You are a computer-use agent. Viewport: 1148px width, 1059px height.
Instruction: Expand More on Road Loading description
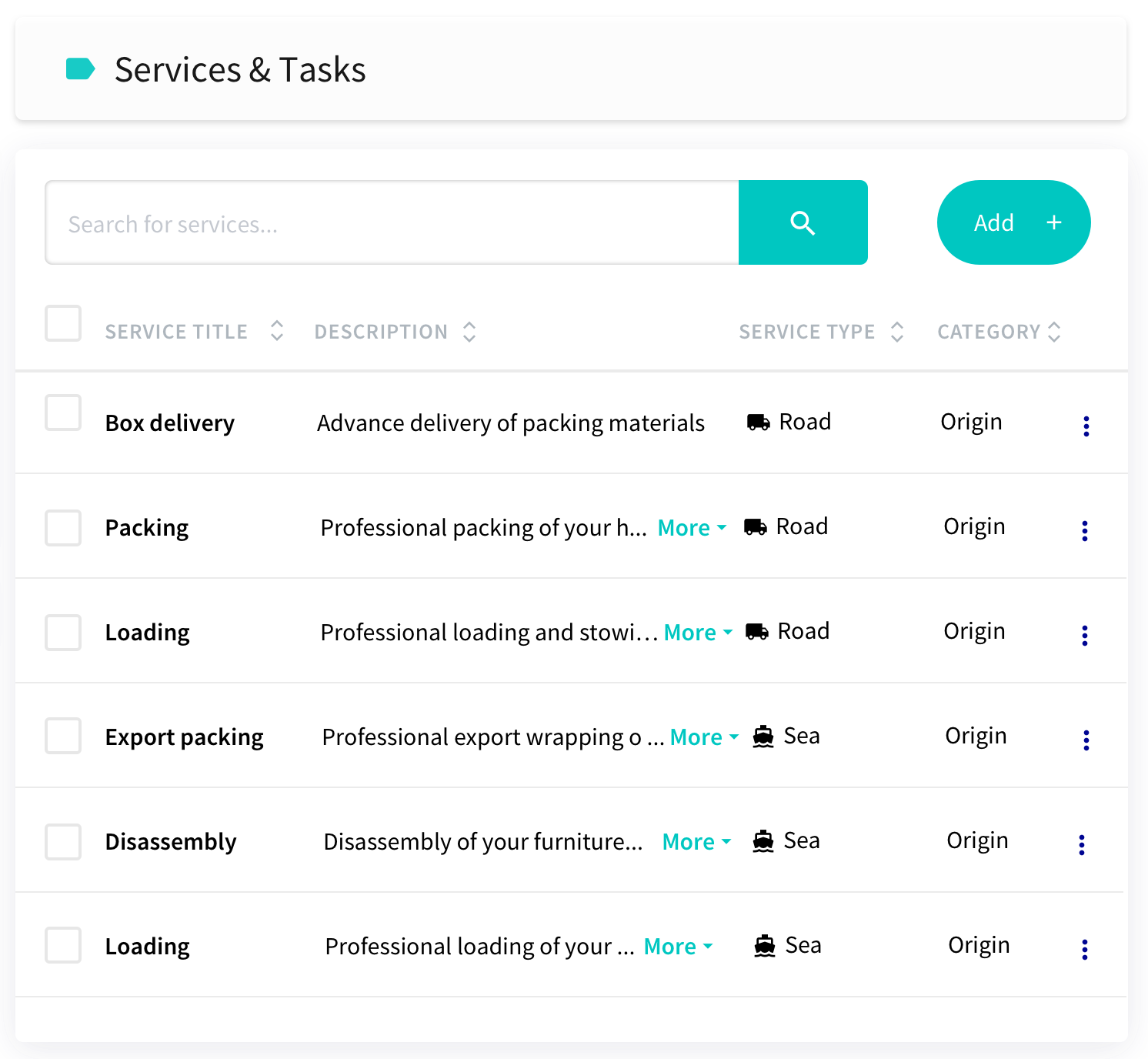click(698, 633)
